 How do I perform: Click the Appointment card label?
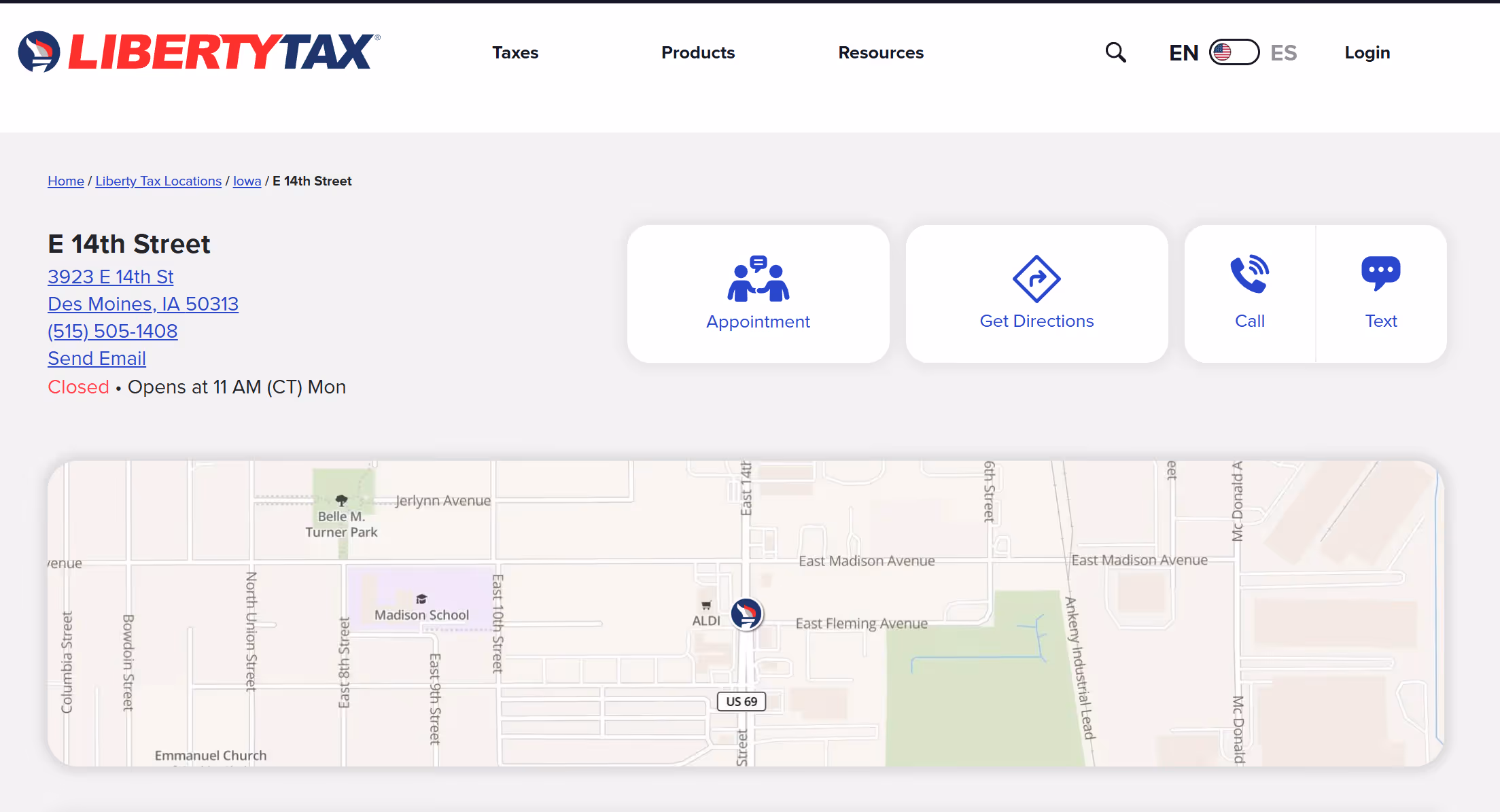[x=758, y=321]
